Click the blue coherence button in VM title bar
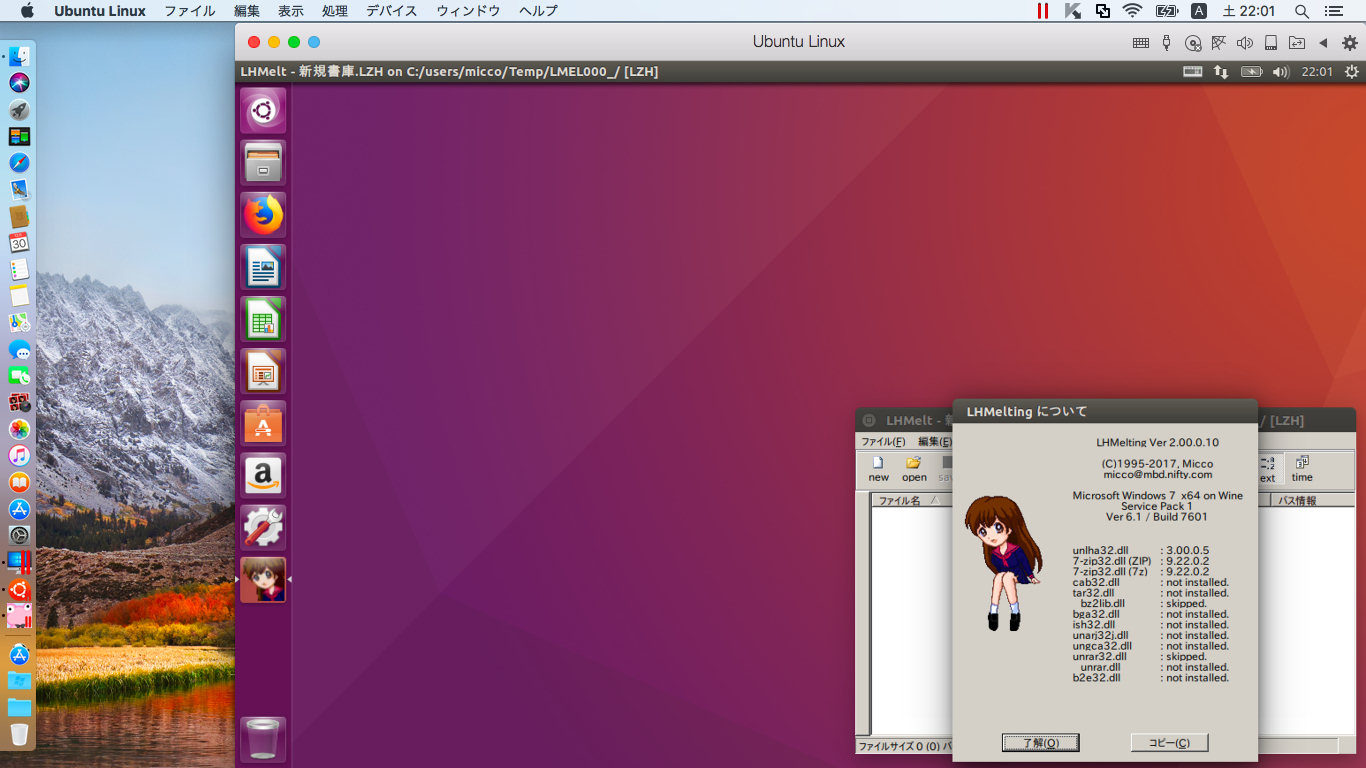 pyautogui.click(x=314, y=42)
